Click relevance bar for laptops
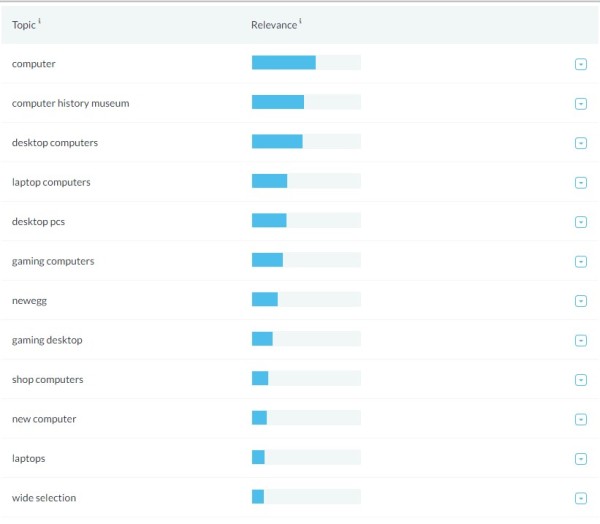The image size is (600, 524). pos(306,457)
